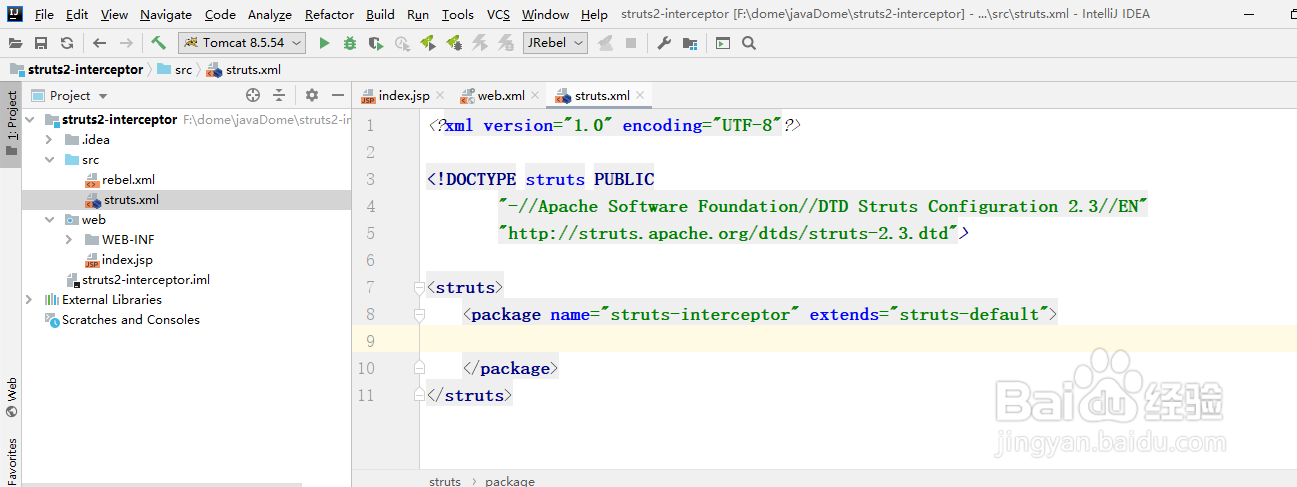The image size is (1297, 487).
Task: Open the VCS menu
Action: click(498, 14)
